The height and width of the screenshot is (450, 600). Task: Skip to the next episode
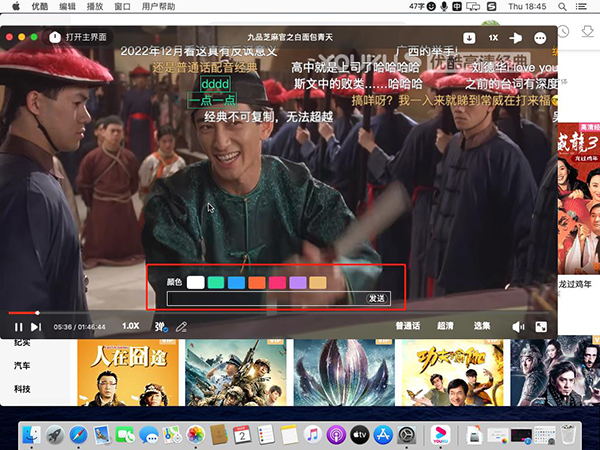pyautogui.click(x=36, y=326)
